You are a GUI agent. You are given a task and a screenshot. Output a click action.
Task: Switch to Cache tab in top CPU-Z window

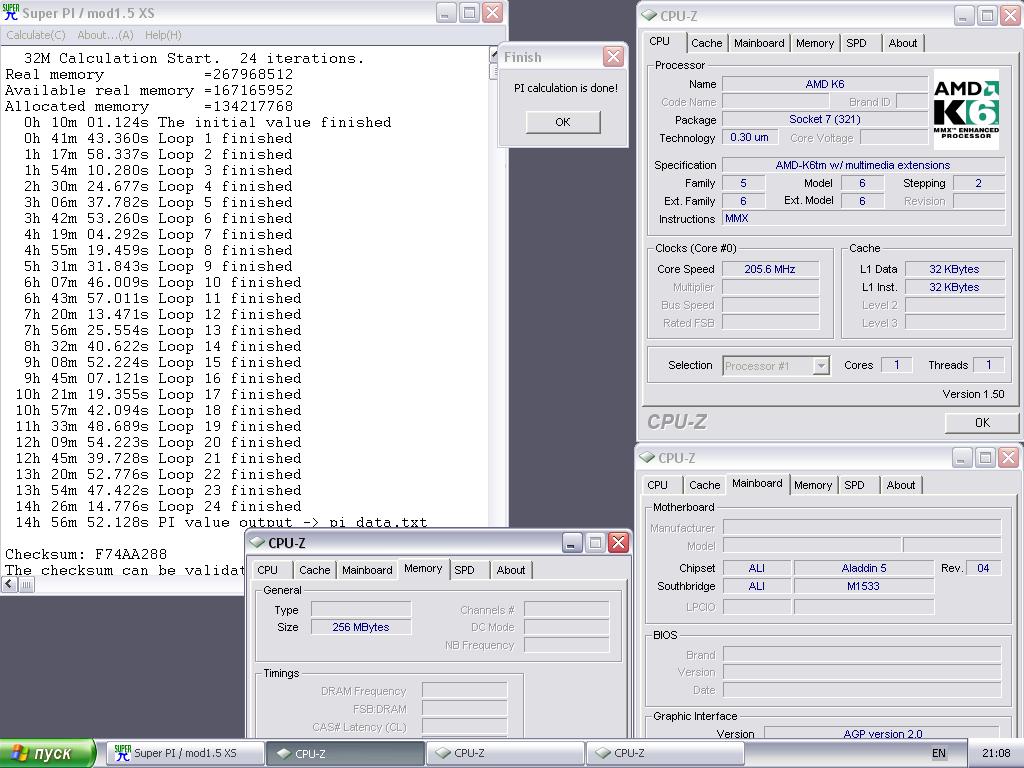point(706,43)
